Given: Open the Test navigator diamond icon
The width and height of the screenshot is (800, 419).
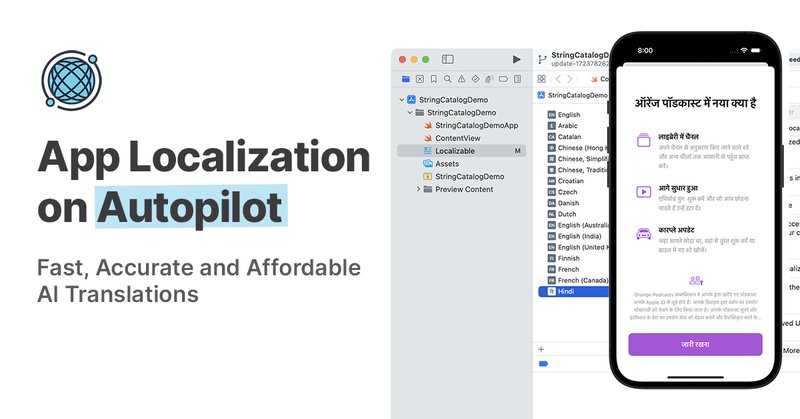Looking at the screenshot, I should (476, 79).
